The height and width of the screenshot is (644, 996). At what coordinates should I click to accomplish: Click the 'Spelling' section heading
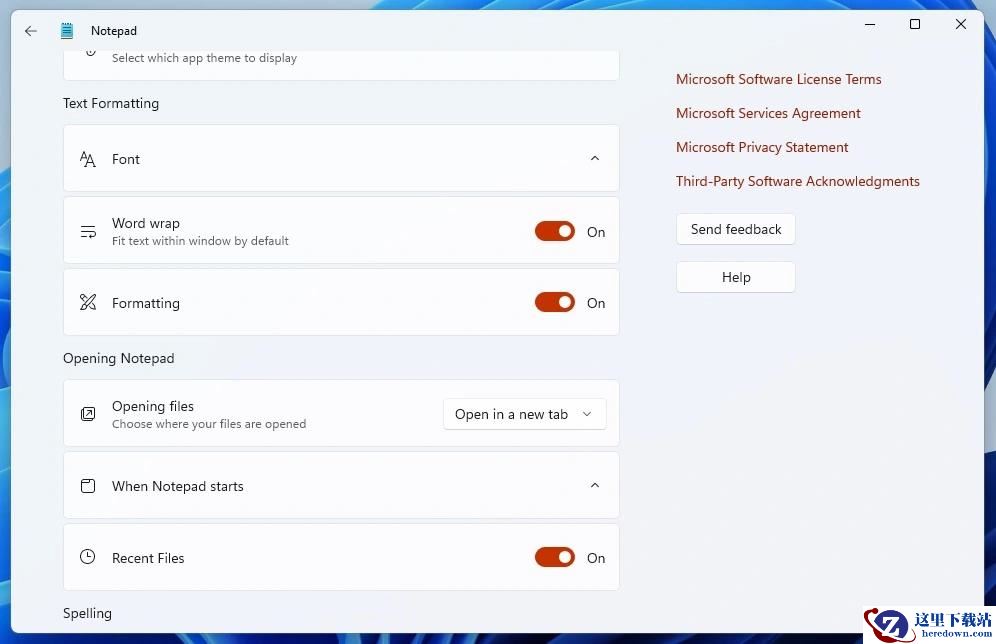[x=87, y=614]
